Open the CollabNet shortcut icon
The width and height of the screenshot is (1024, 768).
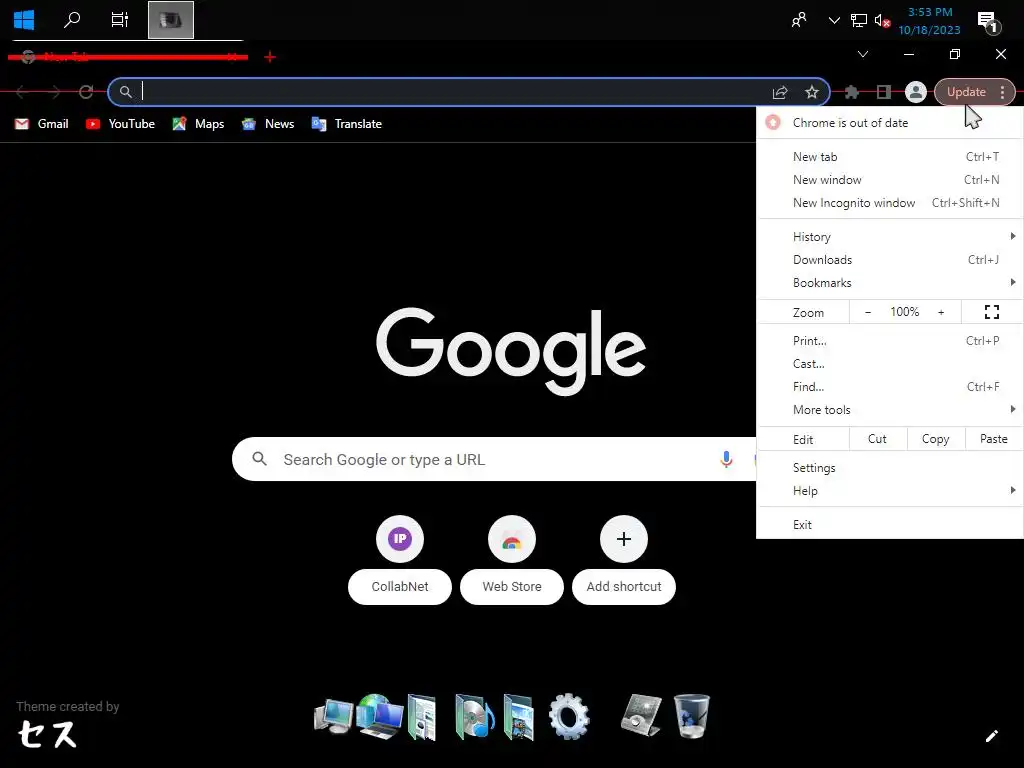(x=400, y=539)
